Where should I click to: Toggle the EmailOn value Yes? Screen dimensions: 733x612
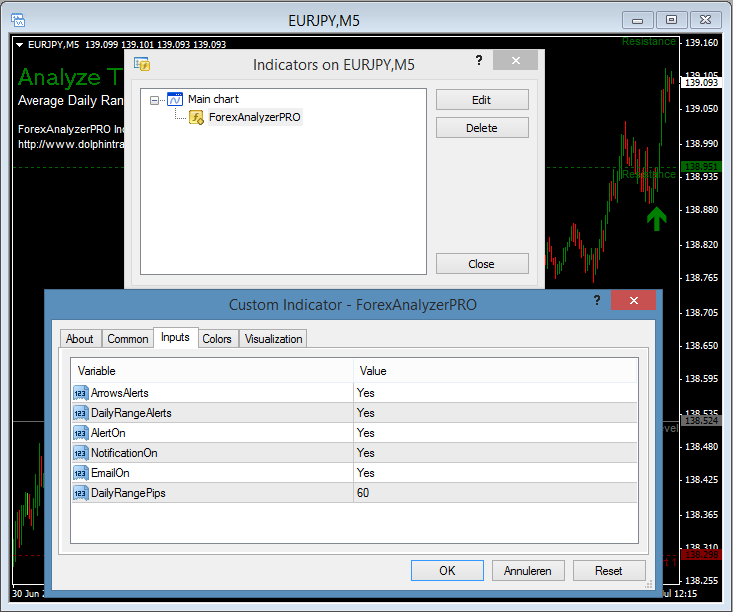(495, 473)
